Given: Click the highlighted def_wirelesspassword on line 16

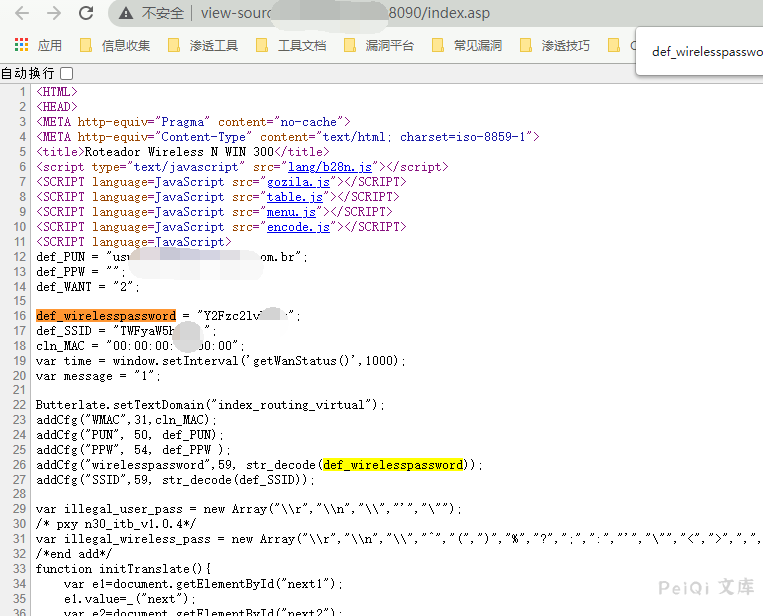Looking at the screenshot, I should point(106,316).
